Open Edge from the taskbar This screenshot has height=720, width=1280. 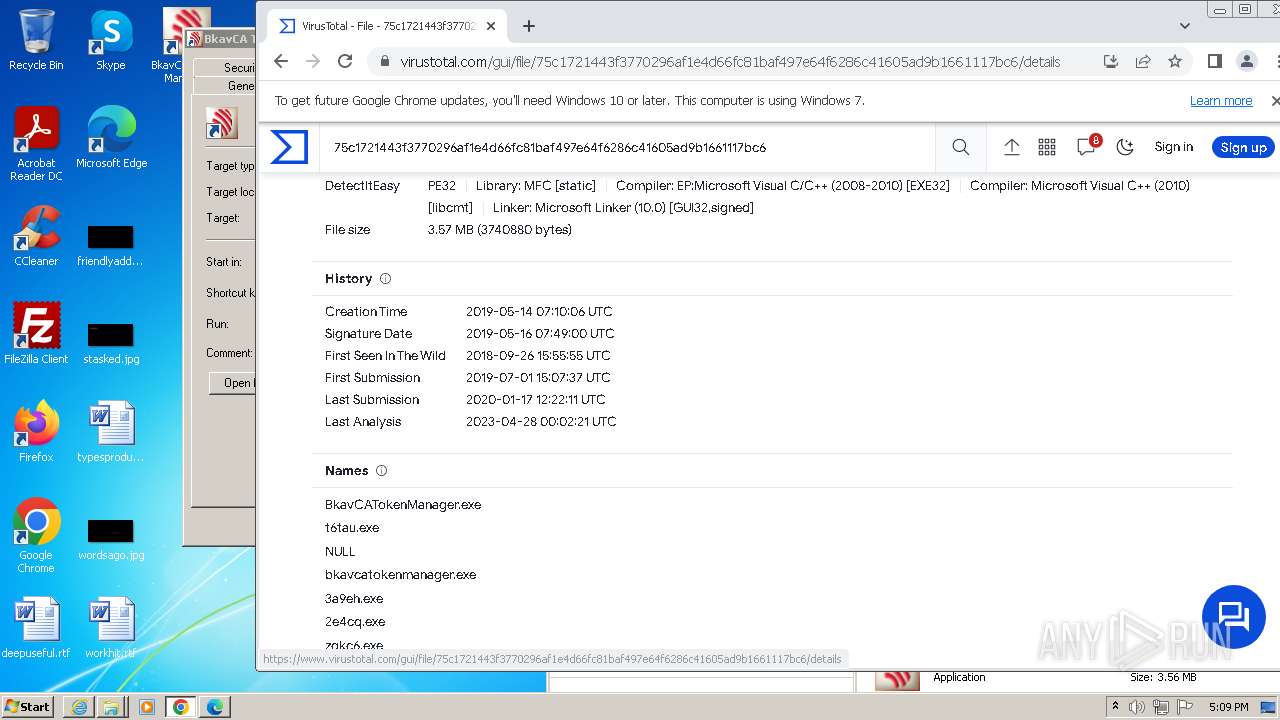pos(215,707)
